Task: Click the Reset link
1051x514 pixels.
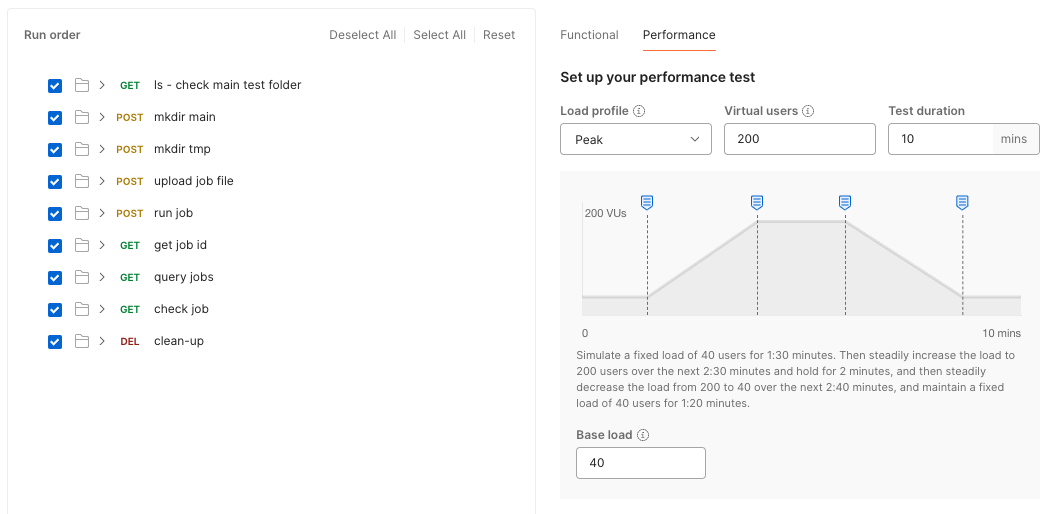Action: (499, 35)
